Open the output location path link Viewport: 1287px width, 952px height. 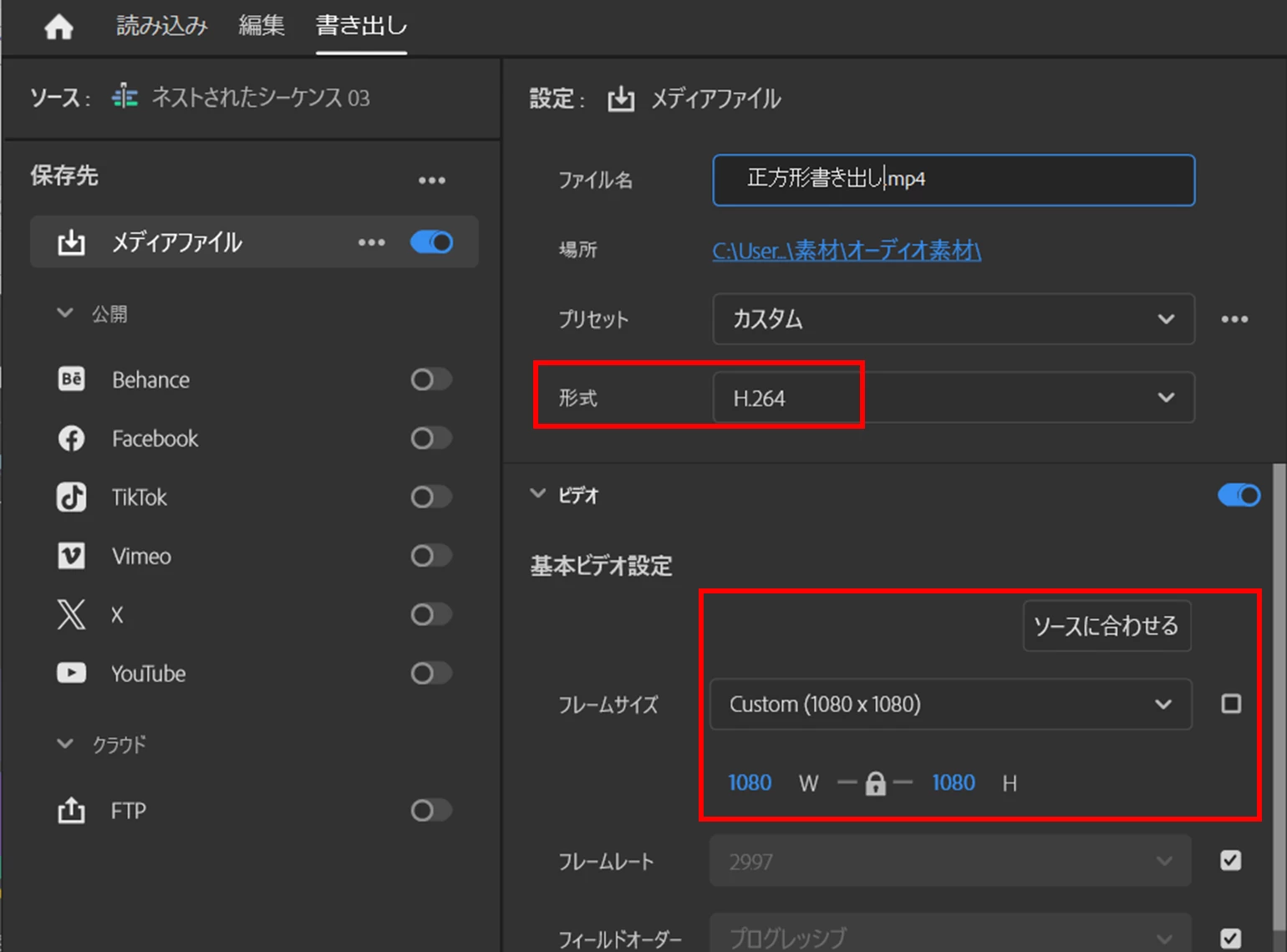847,250
